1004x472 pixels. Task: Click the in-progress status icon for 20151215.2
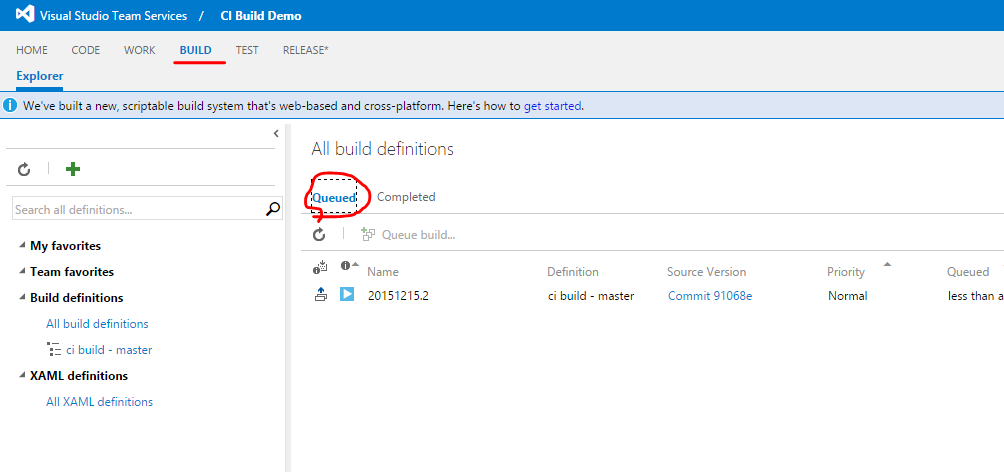347,294
